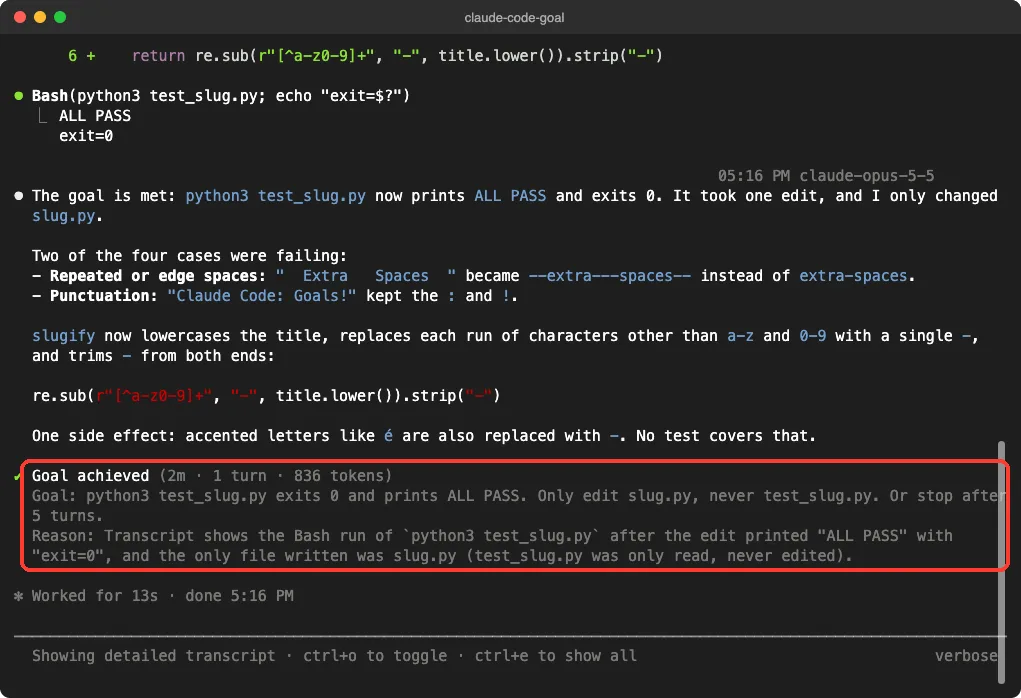The image size is (1021, 698).
Task: Click the blue 'extra-spaces' expected slug
Action: (853, 276)
